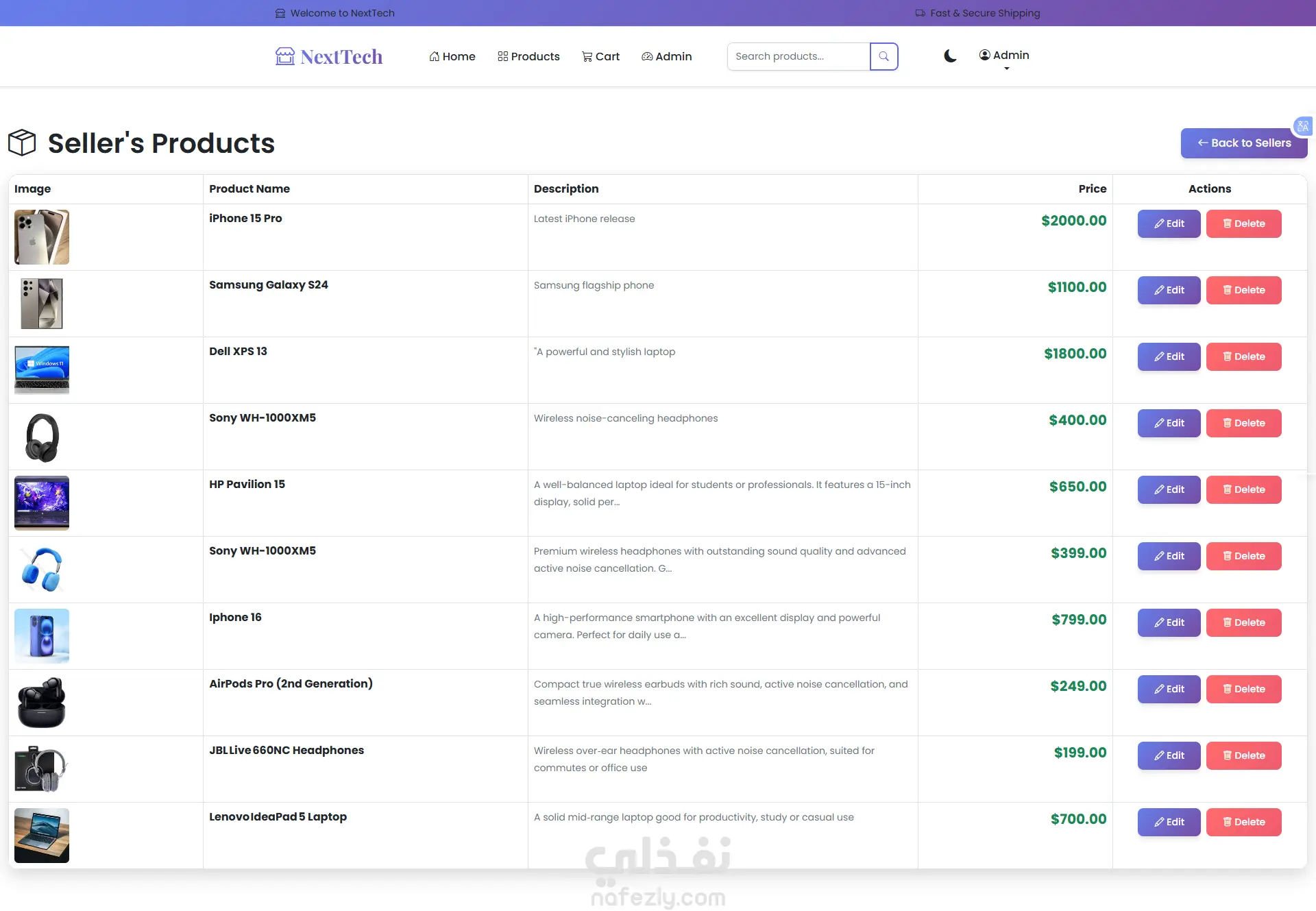Expand the Admin user dropdown

click(x=1004, y=56)
